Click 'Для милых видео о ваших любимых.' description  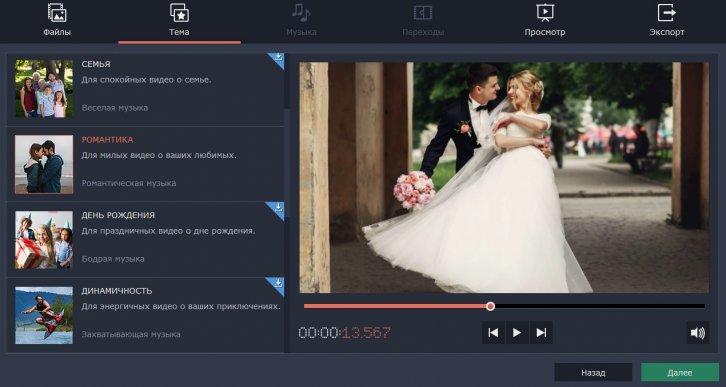(159, 155)
